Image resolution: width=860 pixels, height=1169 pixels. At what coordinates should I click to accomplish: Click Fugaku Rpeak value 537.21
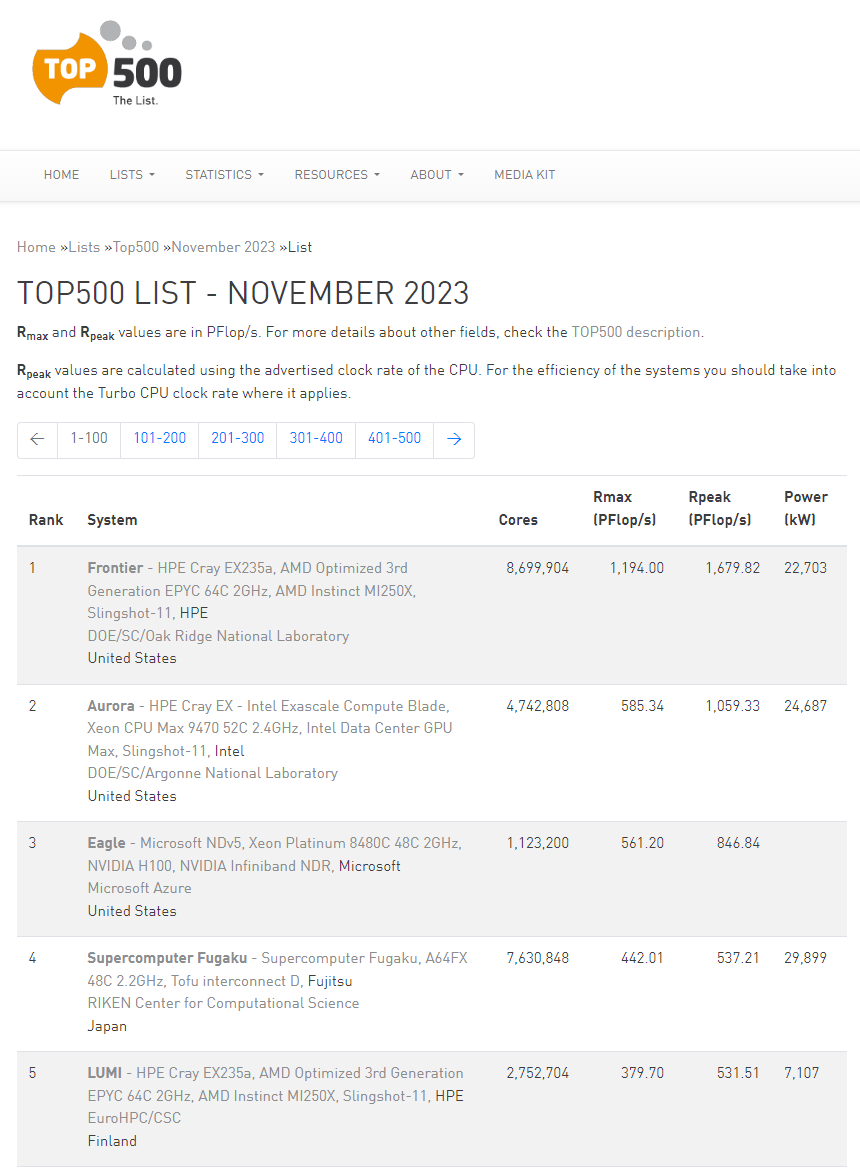click(x=739, y=958)
